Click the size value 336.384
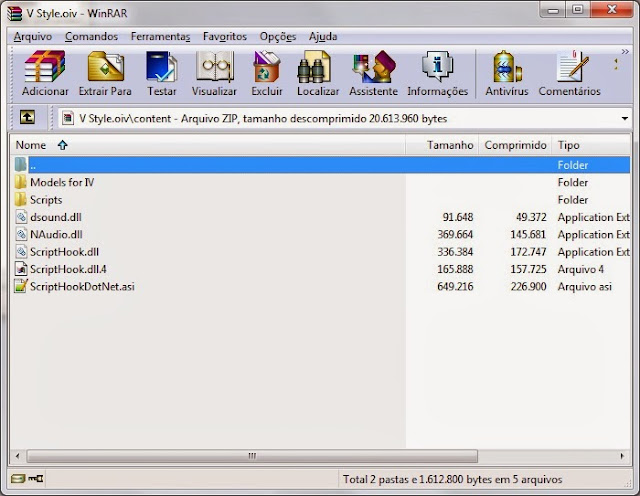 point(455,251)
